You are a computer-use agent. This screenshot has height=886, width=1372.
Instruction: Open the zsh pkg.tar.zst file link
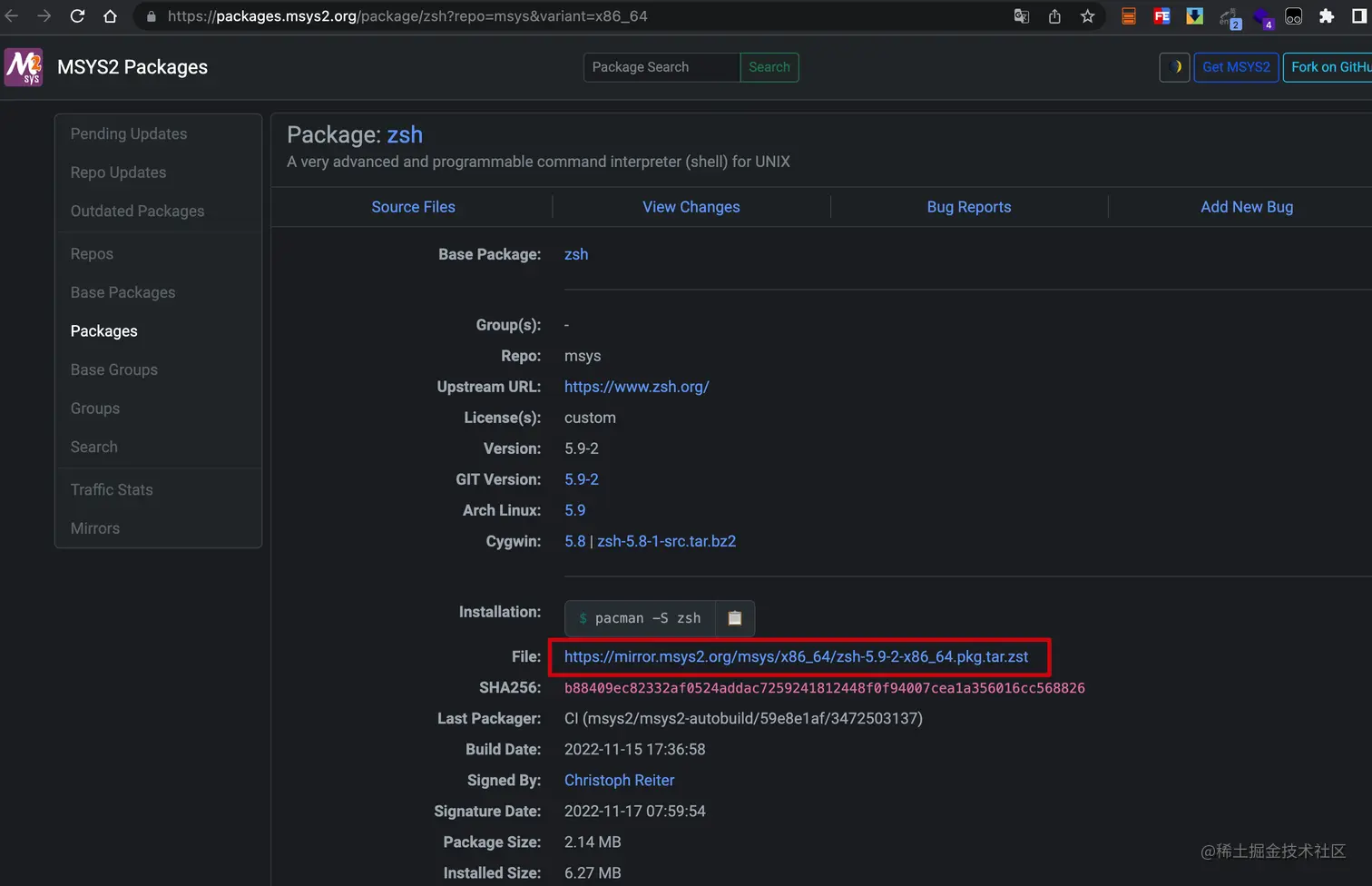point(796,656)
